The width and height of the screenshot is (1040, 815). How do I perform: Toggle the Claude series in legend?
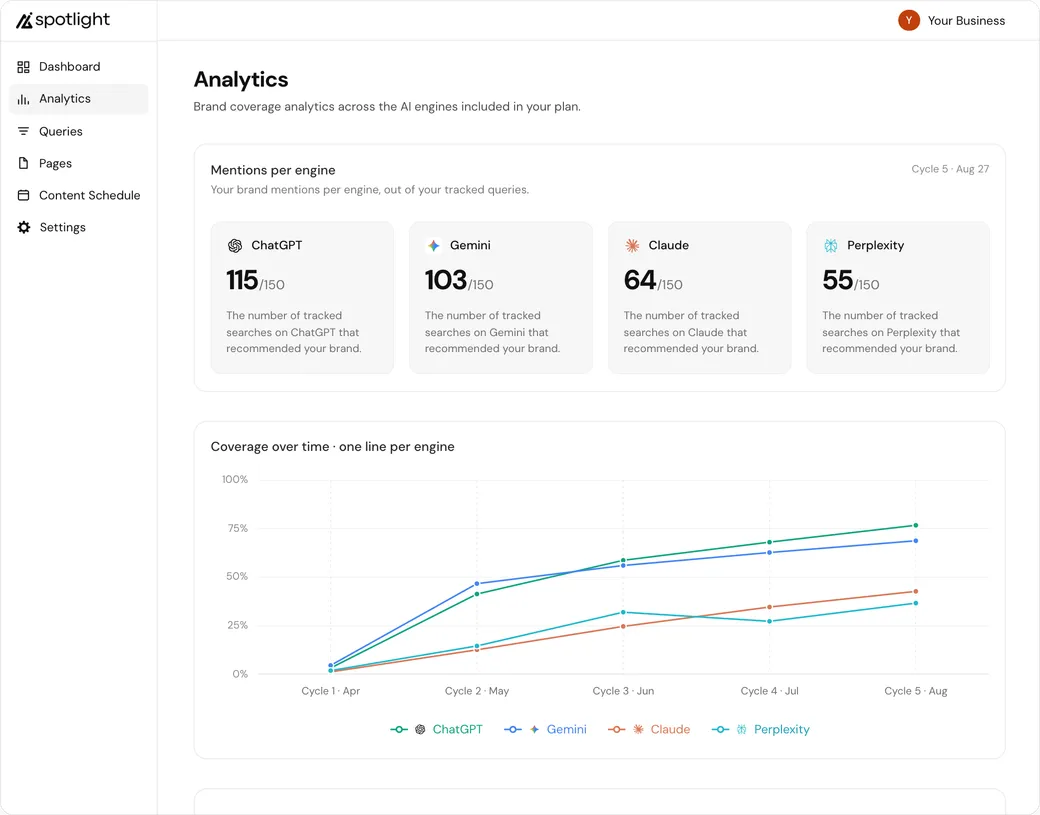coord(649,729)
